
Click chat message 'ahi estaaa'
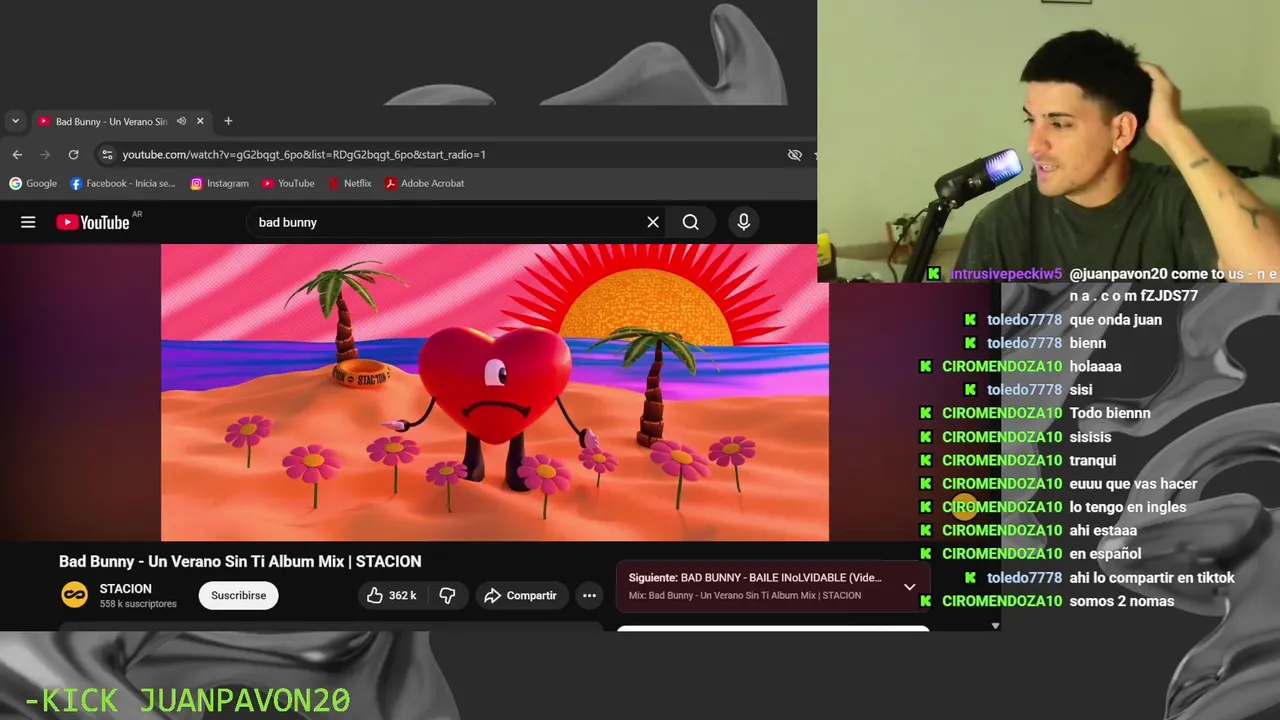[1103, 530]
